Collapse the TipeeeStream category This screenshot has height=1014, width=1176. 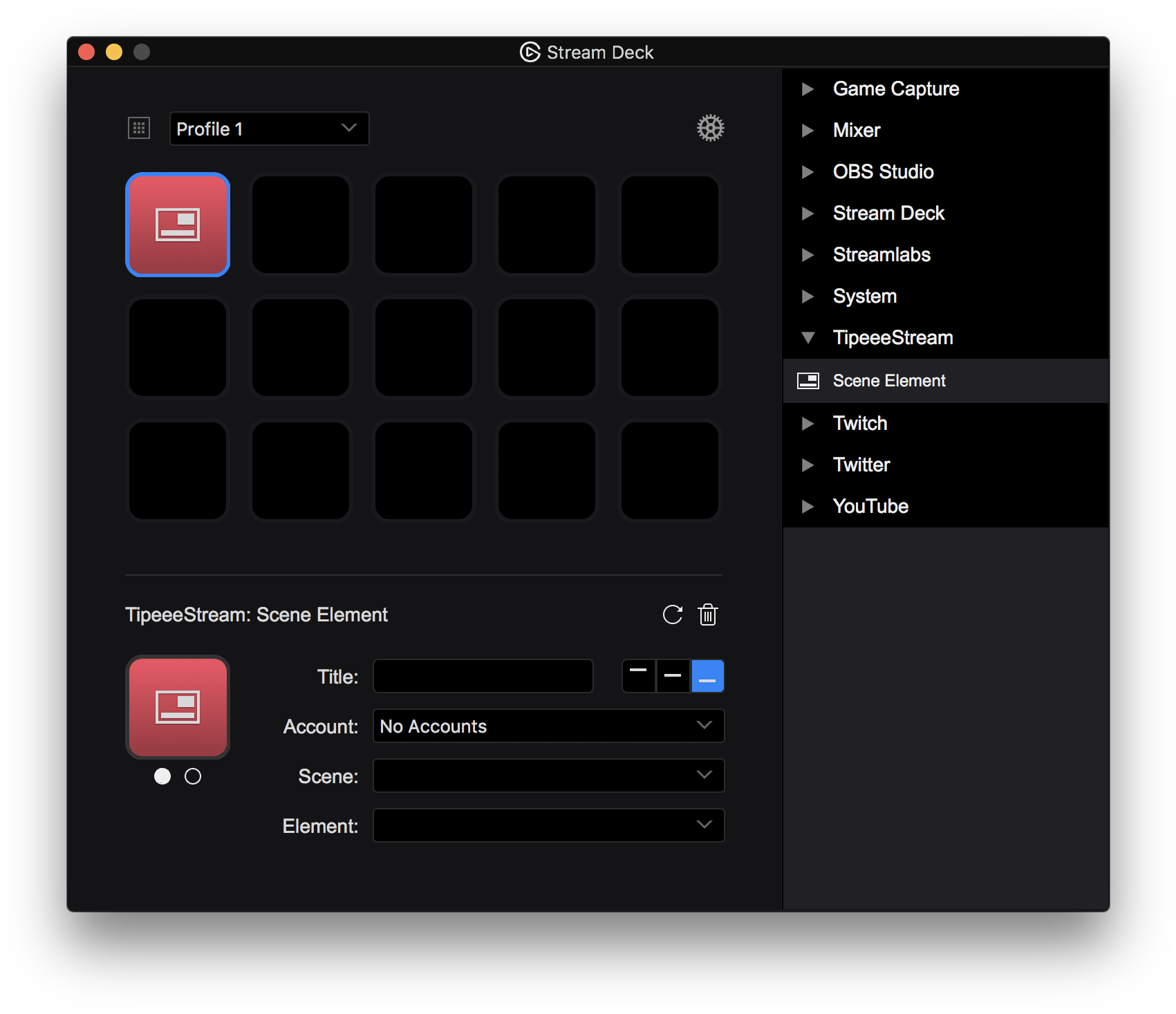(808, 338)
